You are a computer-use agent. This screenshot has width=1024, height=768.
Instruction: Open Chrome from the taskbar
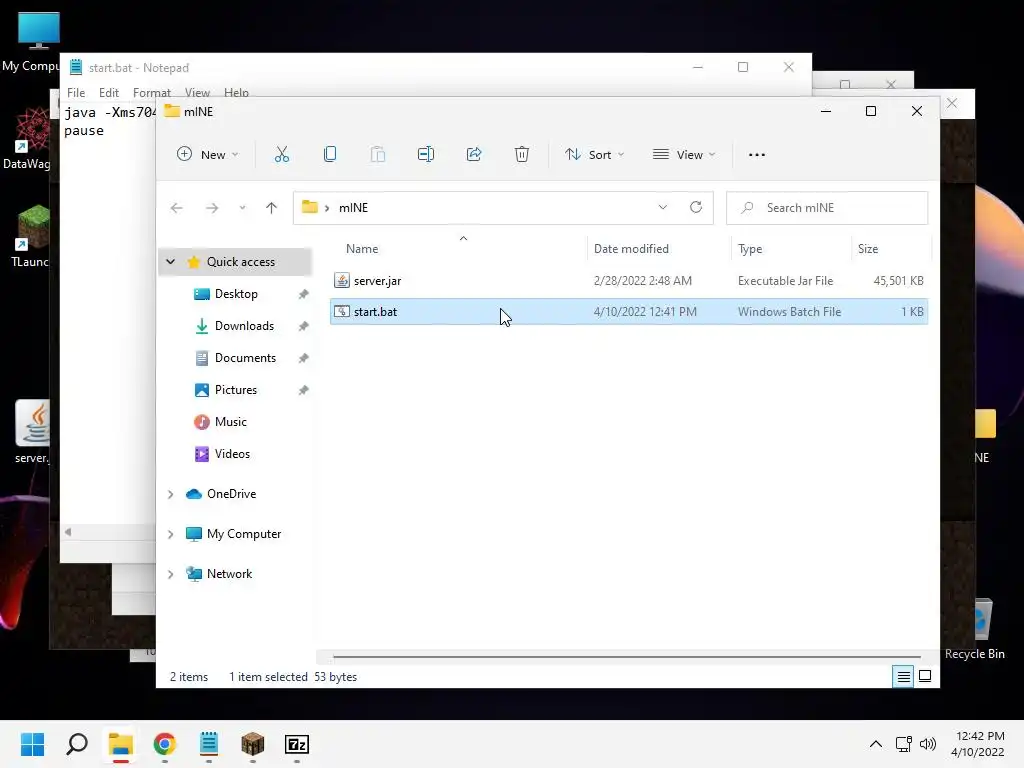165,744
